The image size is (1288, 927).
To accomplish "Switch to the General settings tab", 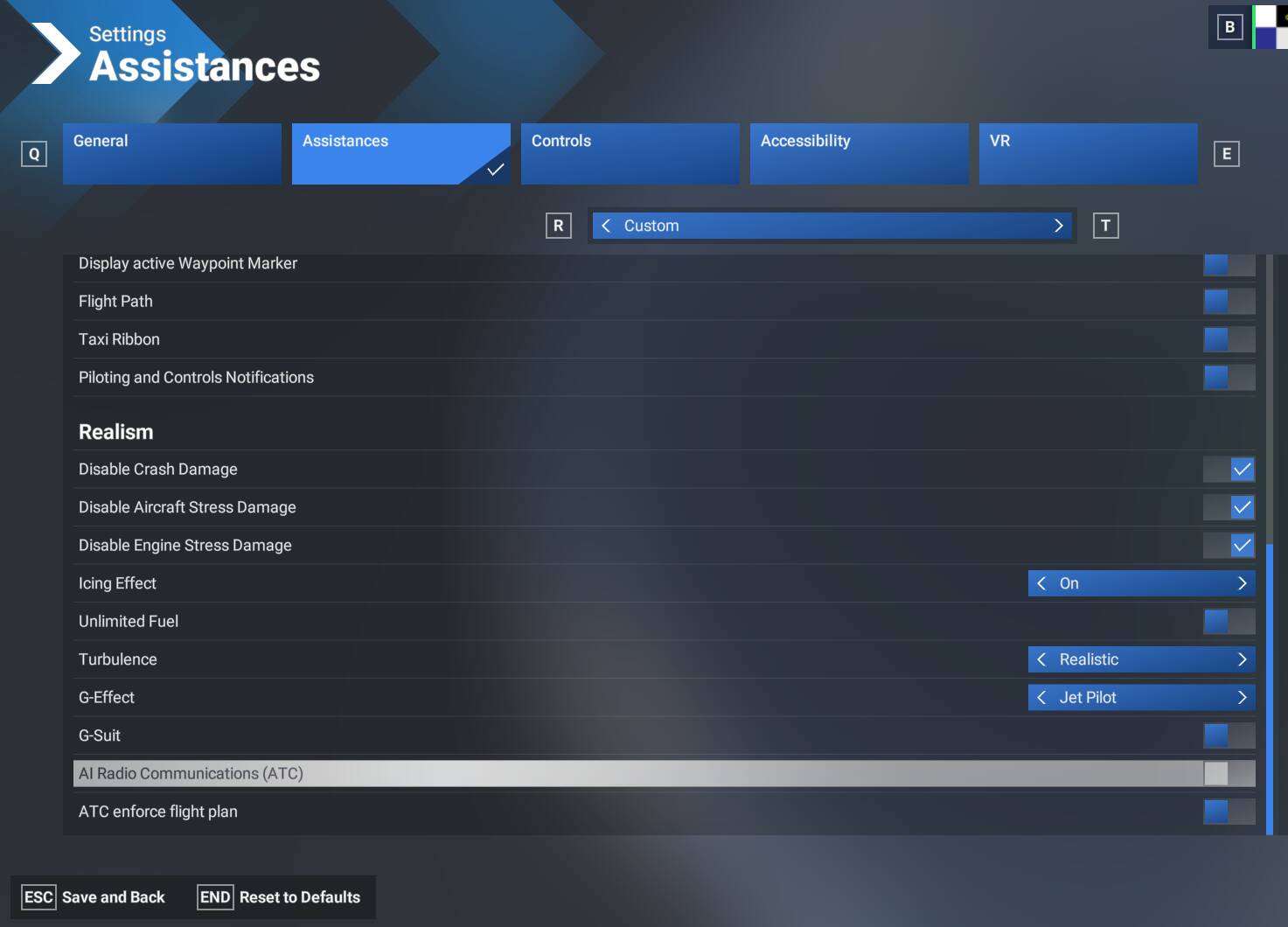I will pos(171,153).
